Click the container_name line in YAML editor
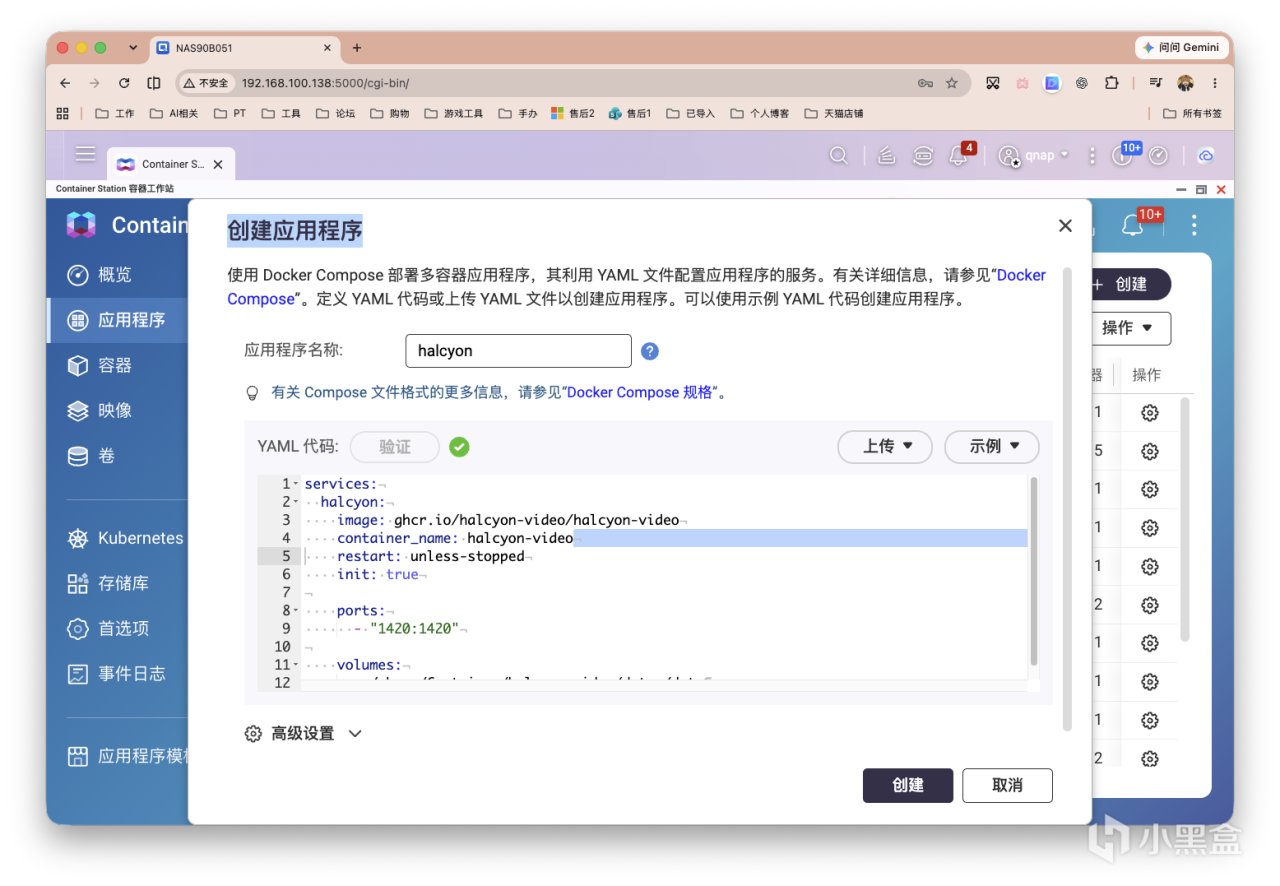 coord(455,538)
